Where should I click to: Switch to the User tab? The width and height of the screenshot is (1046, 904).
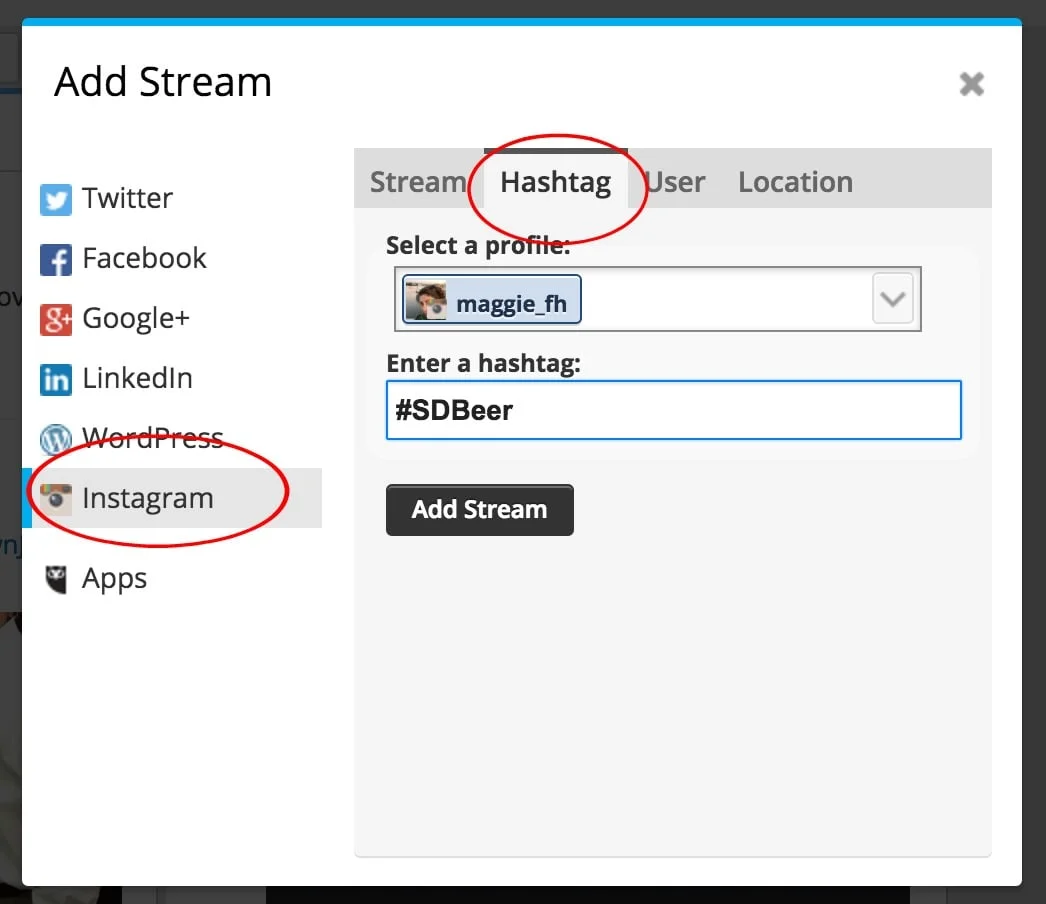click(x=676, y=181)
